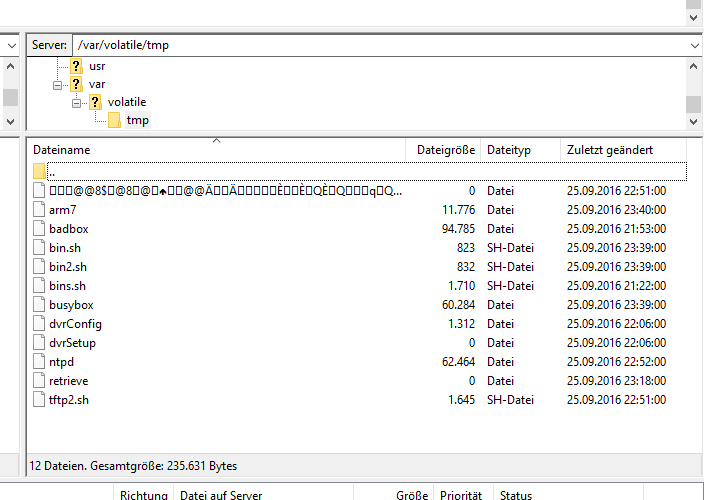Click the dvrConfig file icon

click(39, 324)
